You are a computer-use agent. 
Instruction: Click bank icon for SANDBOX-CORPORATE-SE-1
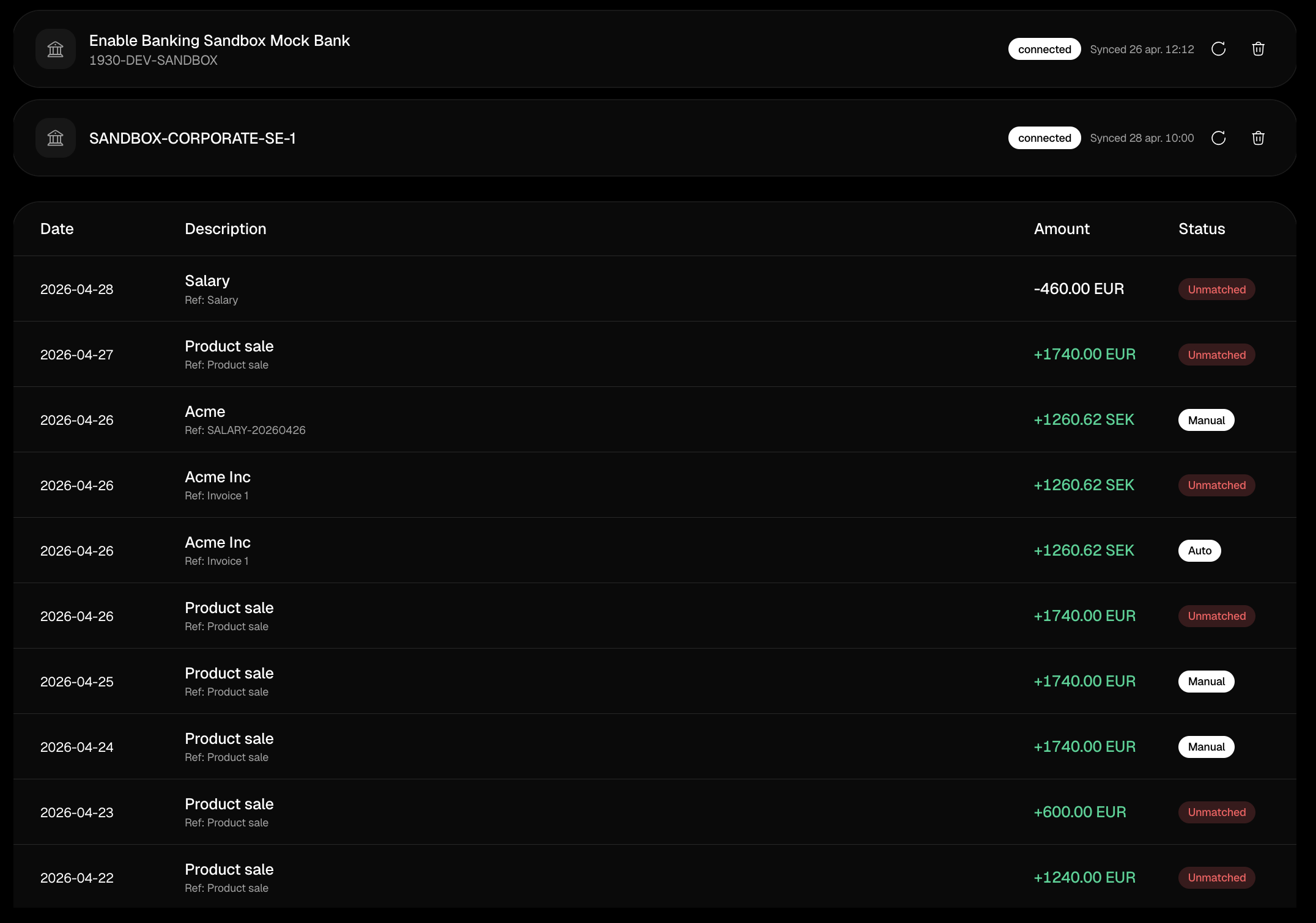(x=56, y=138)
